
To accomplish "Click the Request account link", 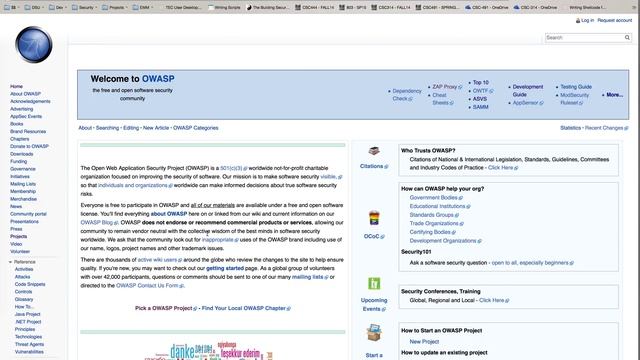I will click(615, 20).
